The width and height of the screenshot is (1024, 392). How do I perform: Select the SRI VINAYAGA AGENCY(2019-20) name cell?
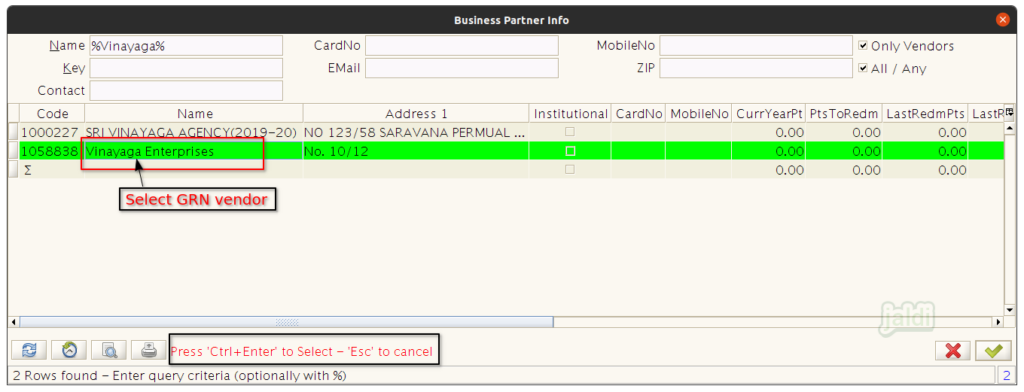194,132
